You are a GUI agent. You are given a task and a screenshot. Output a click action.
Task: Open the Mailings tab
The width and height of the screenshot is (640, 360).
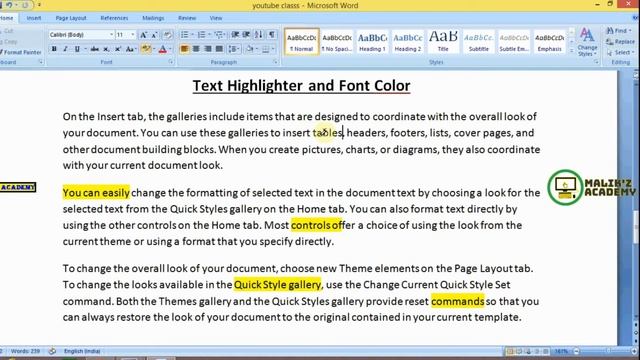pos(153,18)
